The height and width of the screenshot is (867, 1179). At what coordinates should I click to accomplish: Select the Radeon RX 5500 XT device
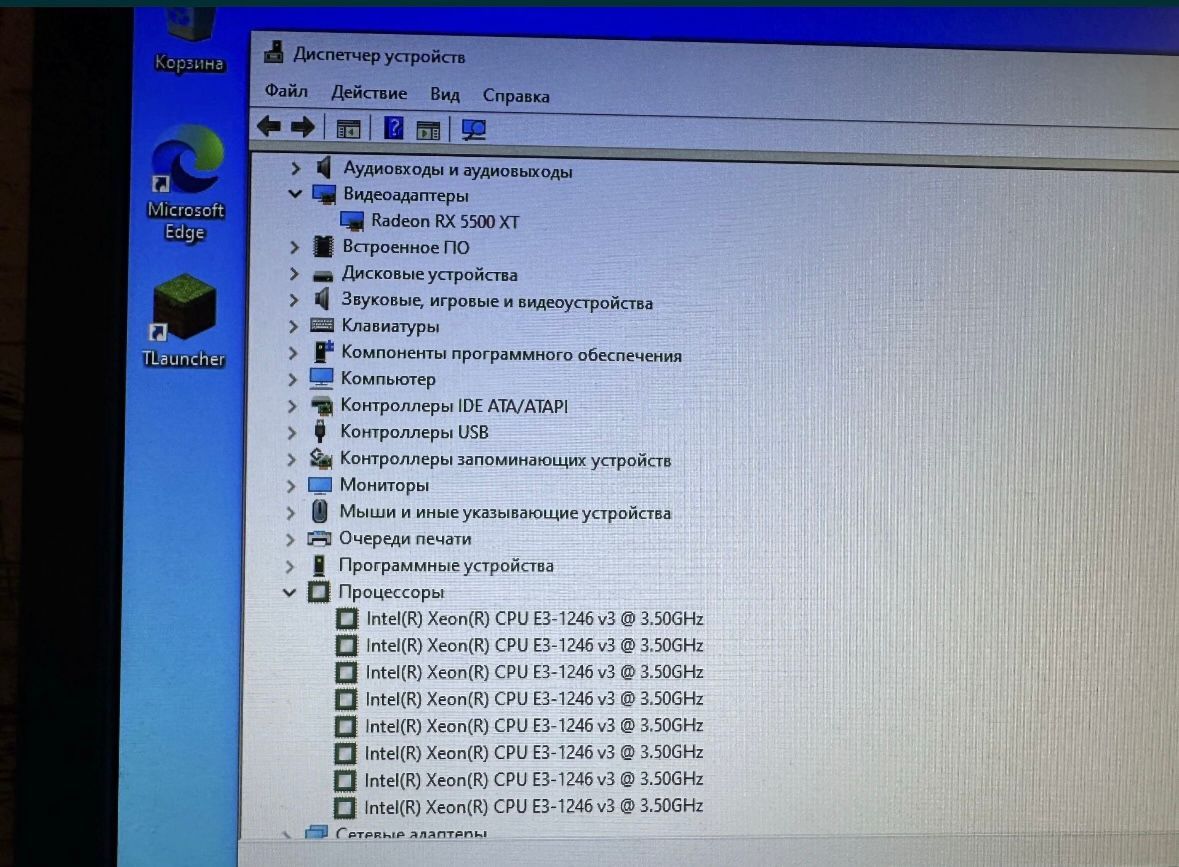[x=444, y=221]
